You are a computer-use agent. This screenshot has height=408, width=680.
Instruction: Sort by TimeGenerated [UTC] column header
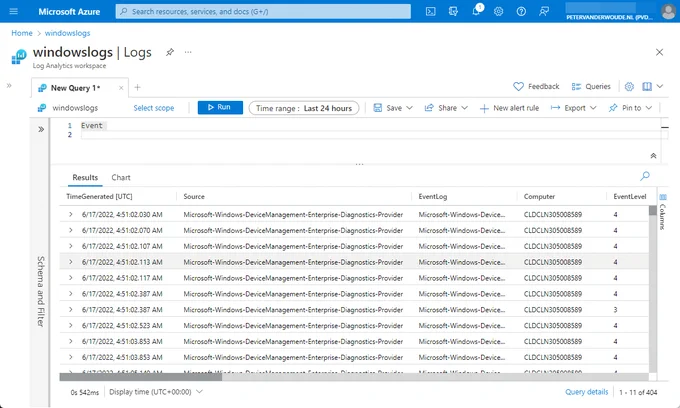[x=99, y=196]
